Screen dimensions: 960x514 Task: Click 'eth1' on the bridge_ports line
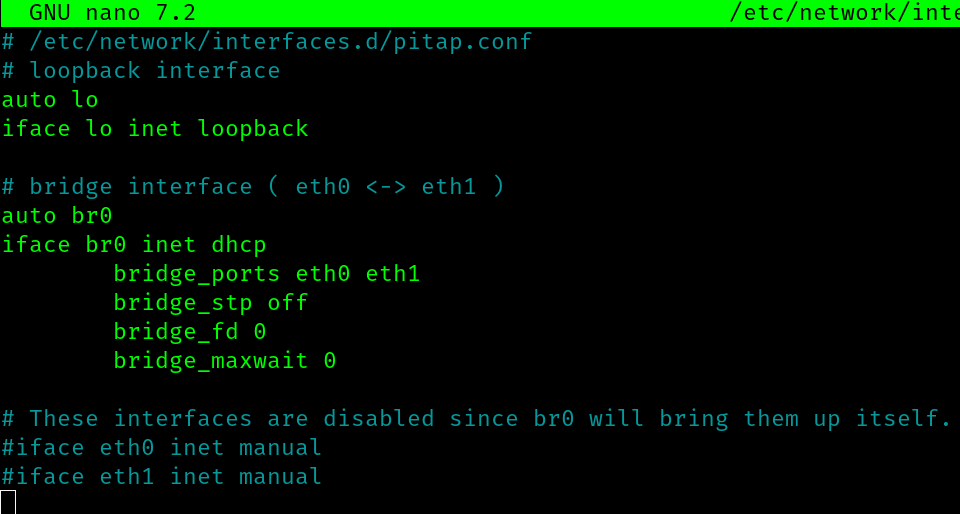point(393,274)
